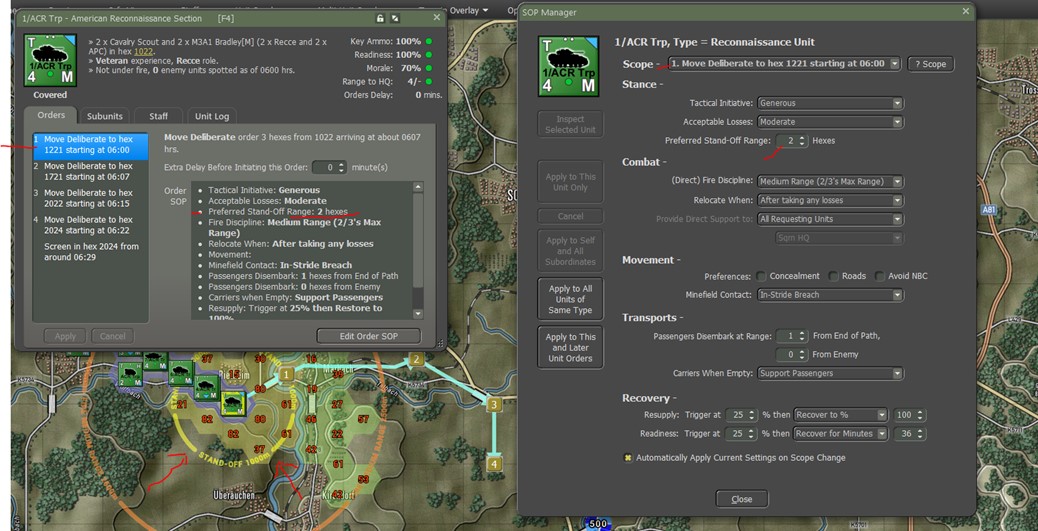
Task: Open the hex 1022 link
Action: tap(143, 51)
